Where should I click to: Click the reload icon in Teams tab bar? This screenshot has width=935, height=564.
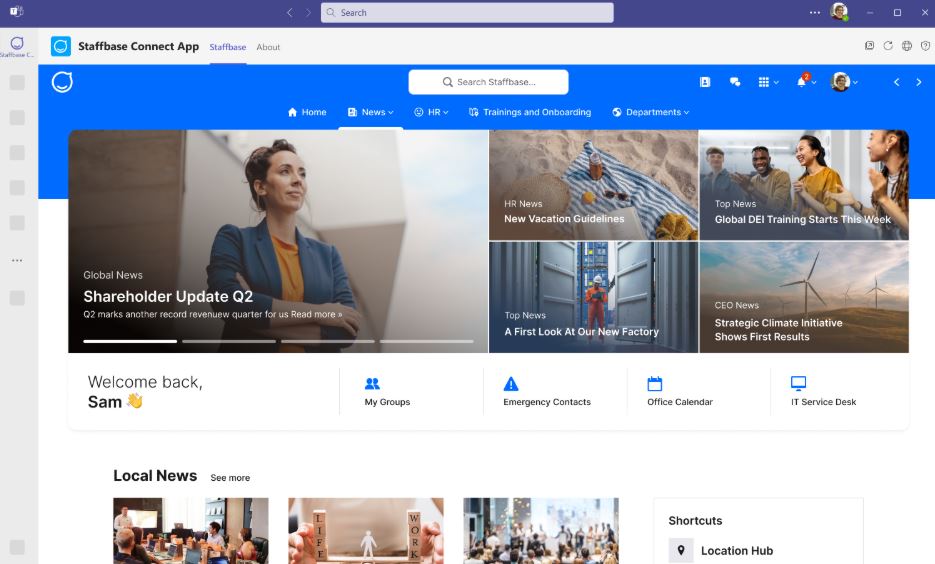pyautogui.click(x=888, y=46)
